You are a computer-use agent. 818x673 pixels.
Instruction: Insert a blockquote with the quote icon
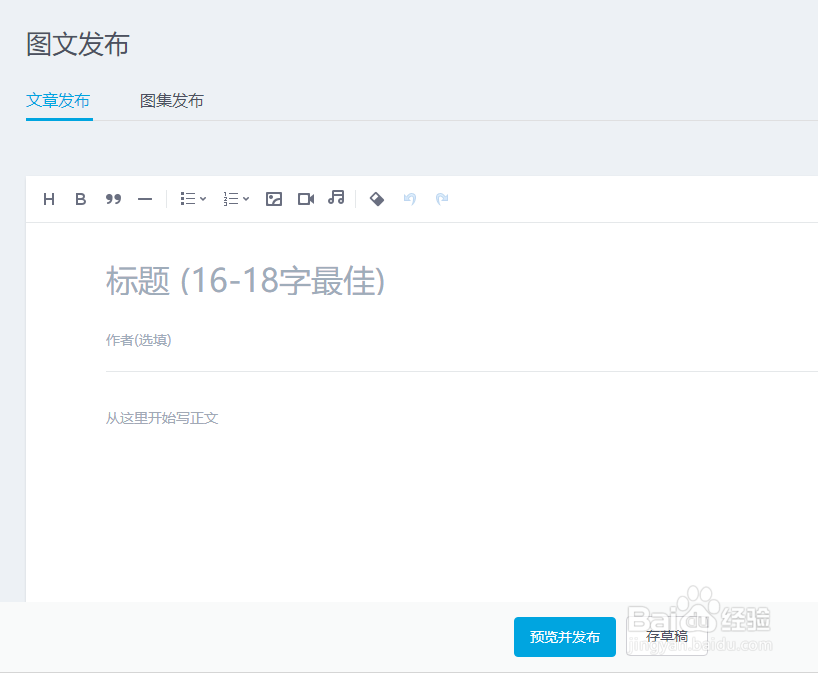(x=113, y=198)
